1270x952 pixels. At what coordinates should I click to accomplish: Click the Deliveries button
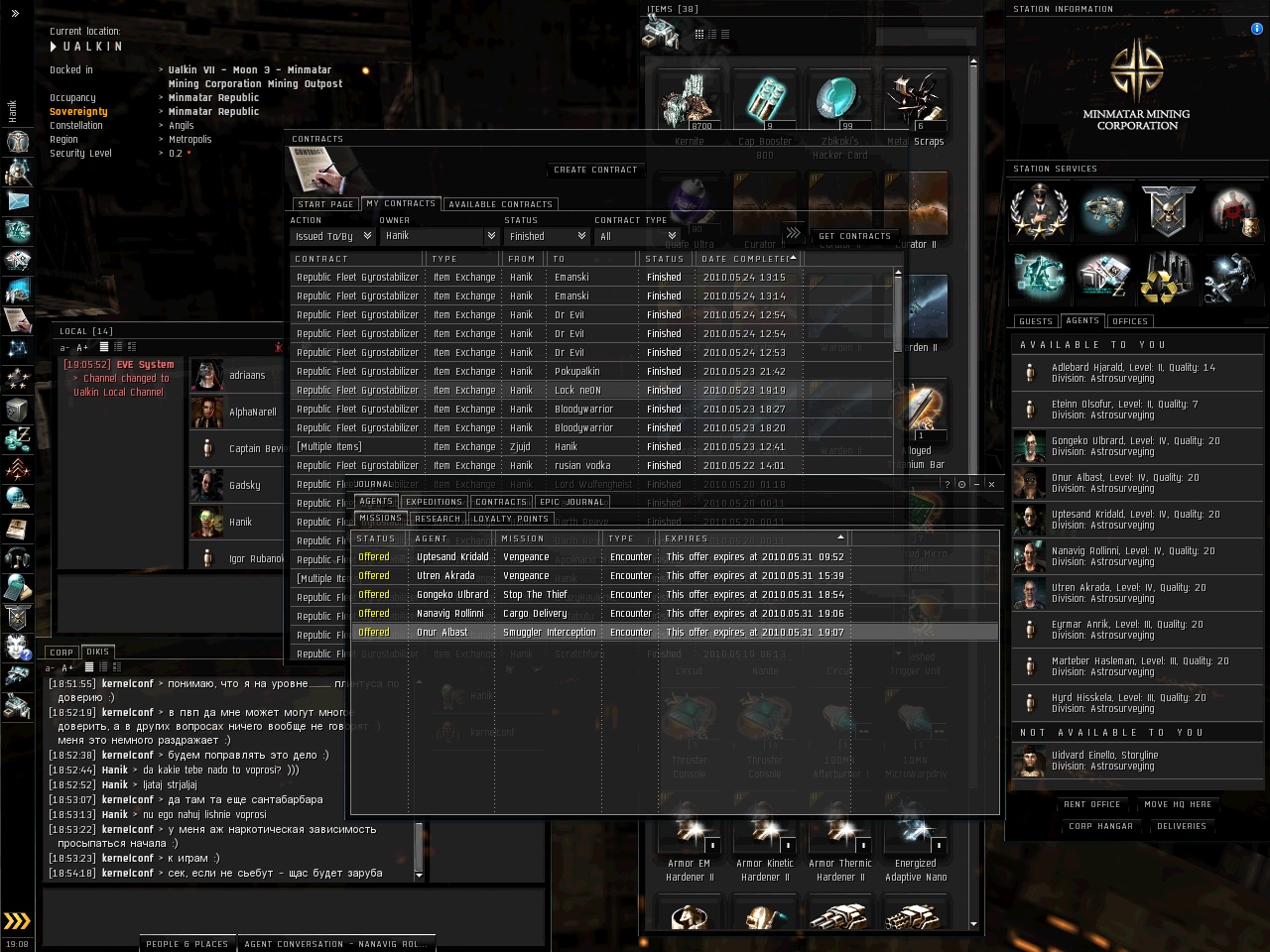(1182, 826)
